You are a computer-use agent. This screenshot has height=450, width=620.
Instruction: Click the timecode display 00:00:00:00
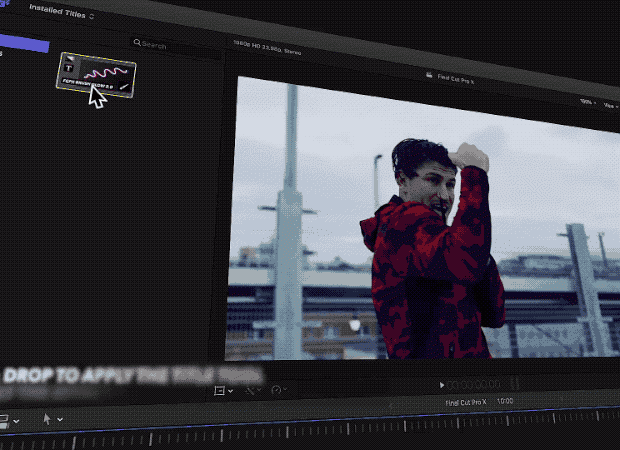[474, 384]
